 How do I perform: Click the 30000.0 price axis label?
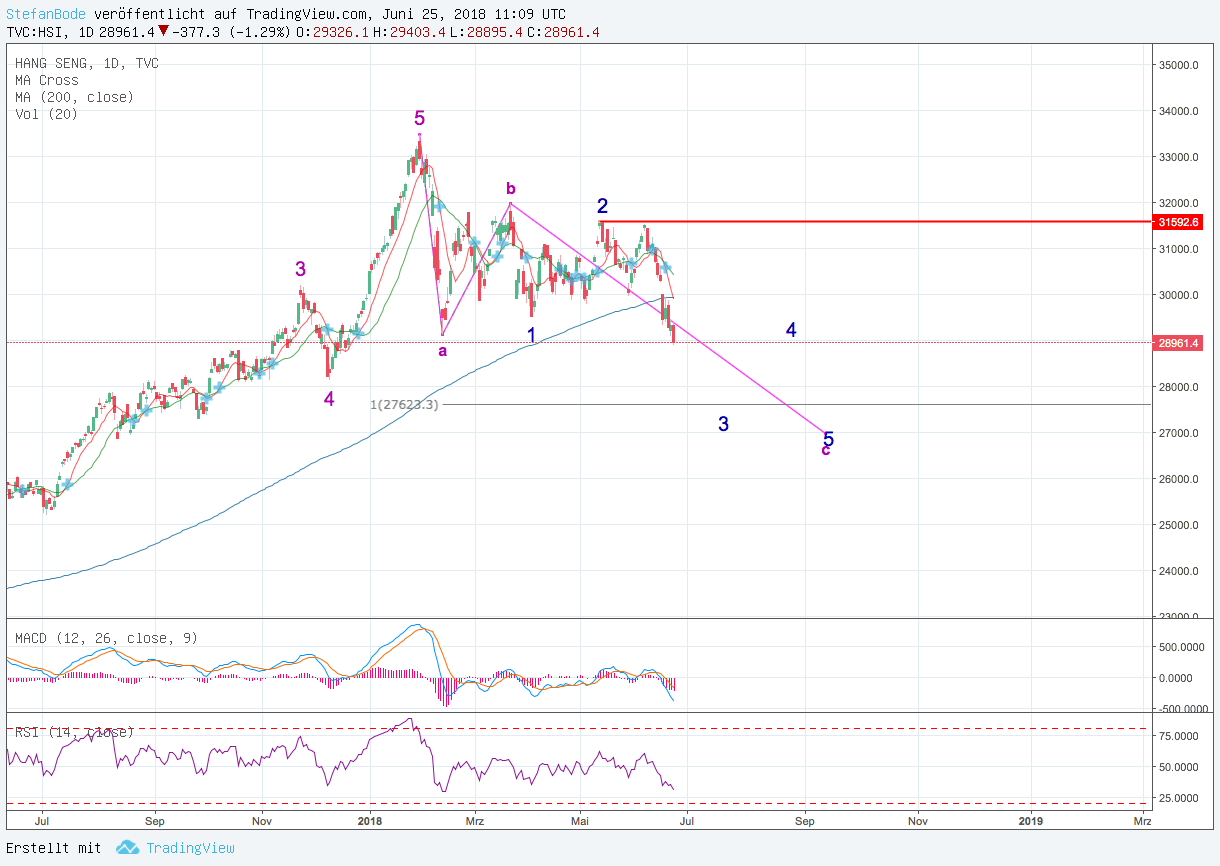pos(1179,295)
